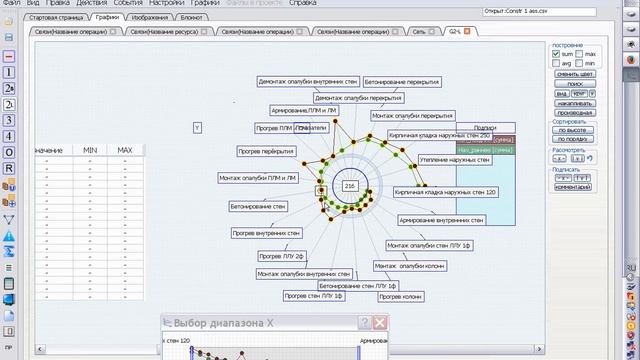Screen dimensions: 640x360
Task: Switch to the Блокнот tab
Action: pos(191,18)
